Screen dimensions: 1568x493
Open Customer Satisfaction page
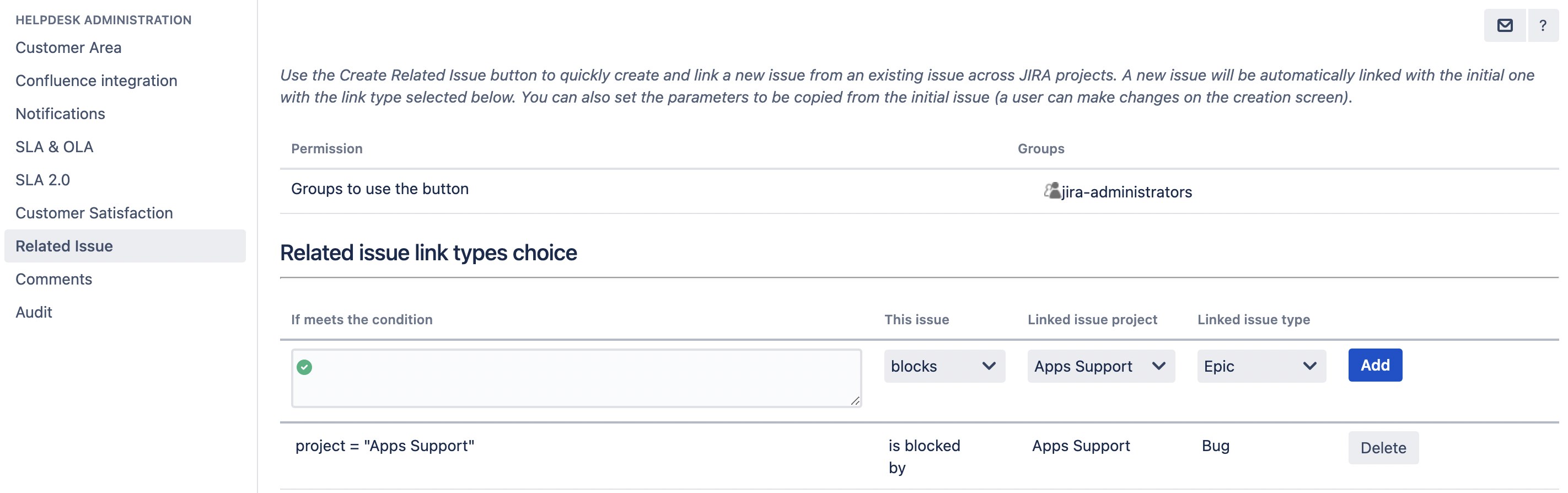point(94,213)
